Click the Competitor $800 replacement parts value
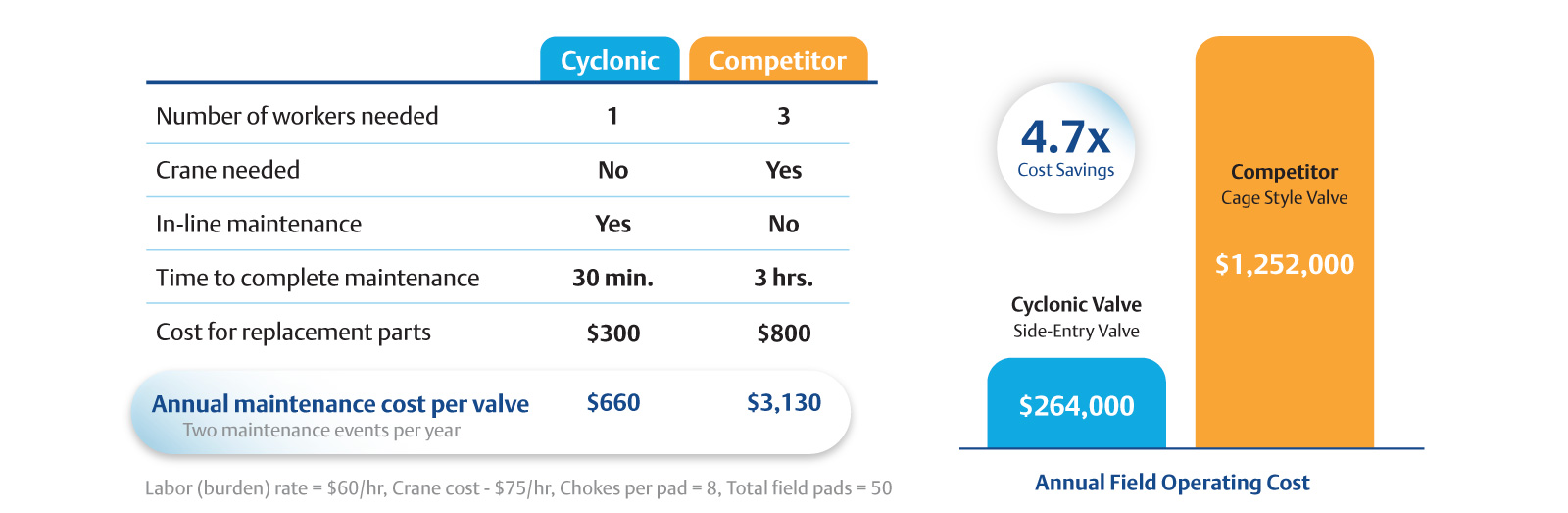Screen dimensions: 1568x513 coord(783,333)
